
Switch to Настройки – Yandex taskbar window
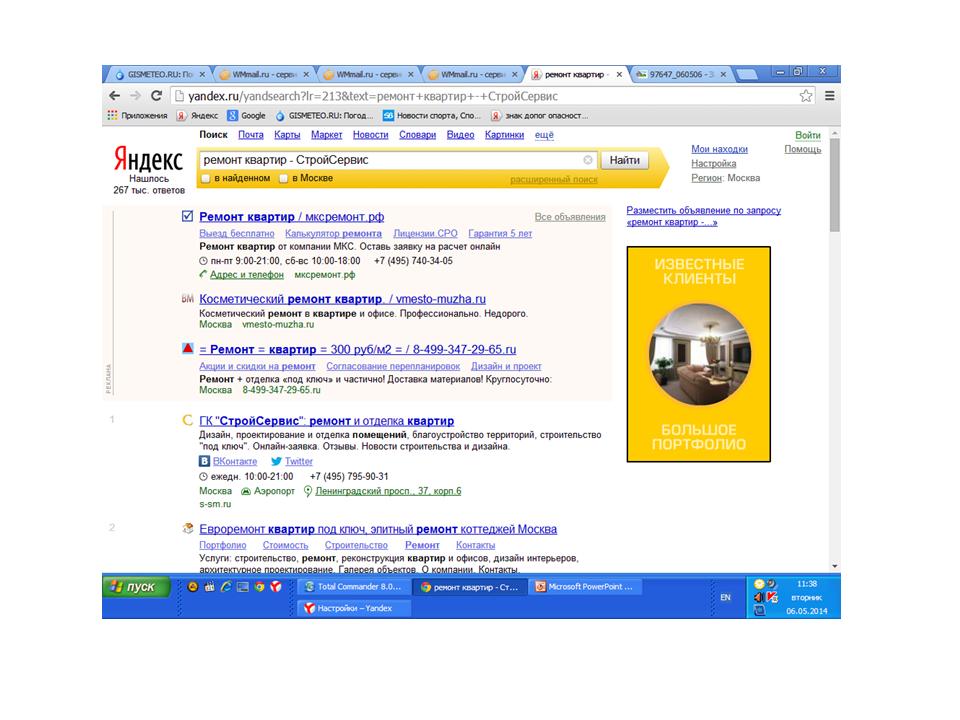coord(354,608)
